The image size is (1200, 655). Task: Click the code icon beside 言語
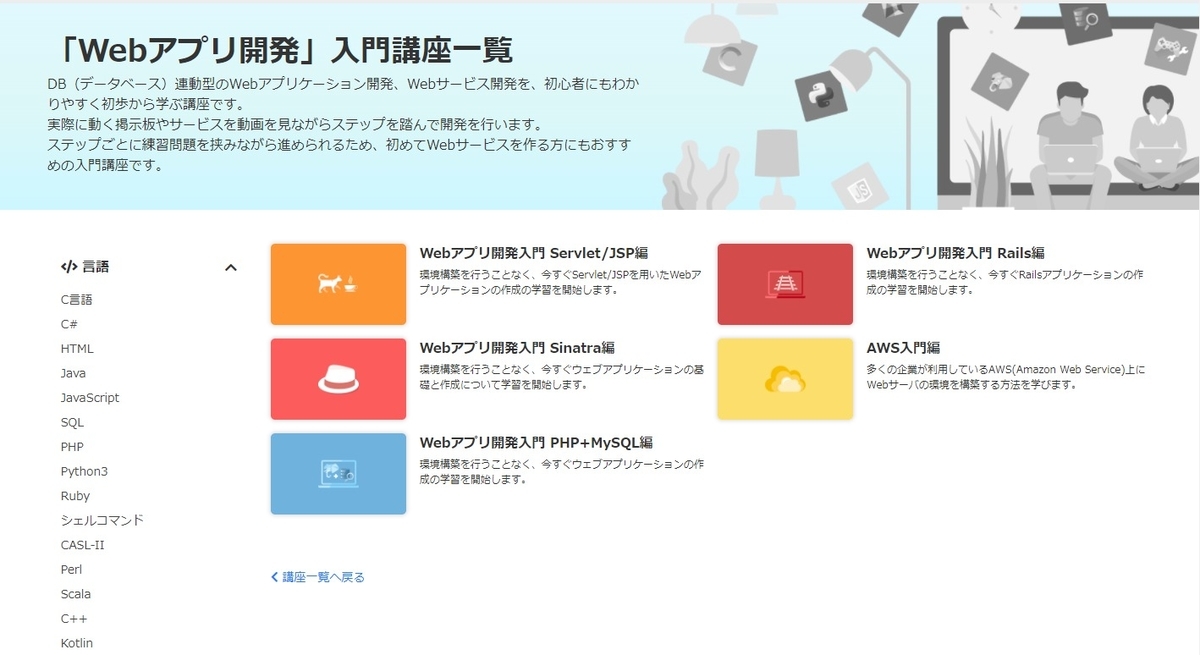(69, 267)
